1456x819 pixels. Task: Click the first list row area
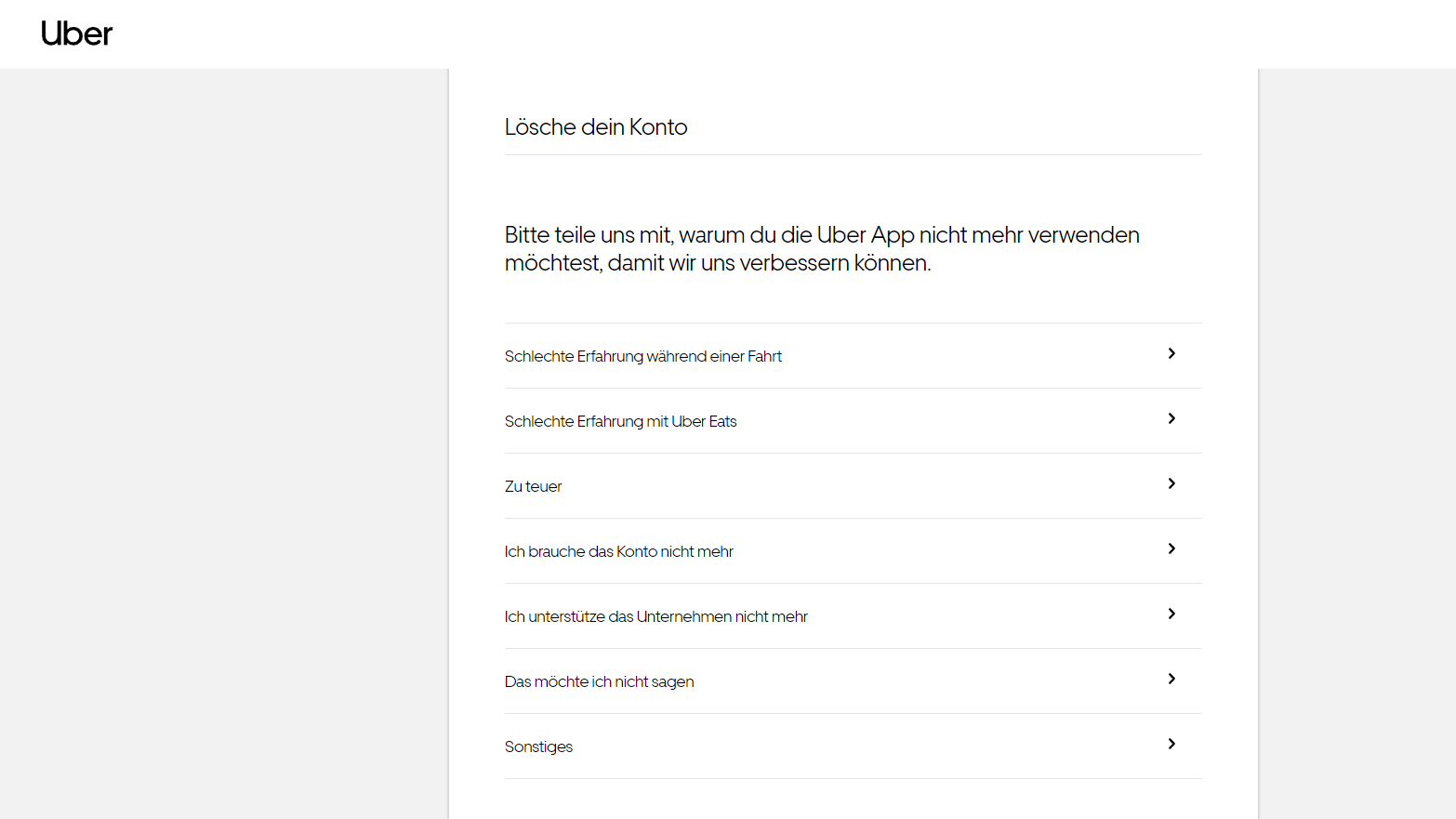point(837,356)
